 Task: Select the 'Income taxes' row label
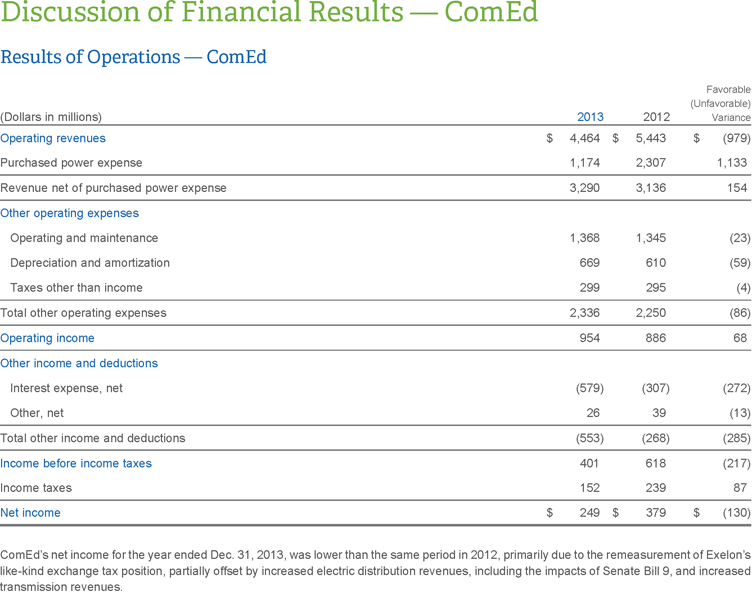click(36, 488)
